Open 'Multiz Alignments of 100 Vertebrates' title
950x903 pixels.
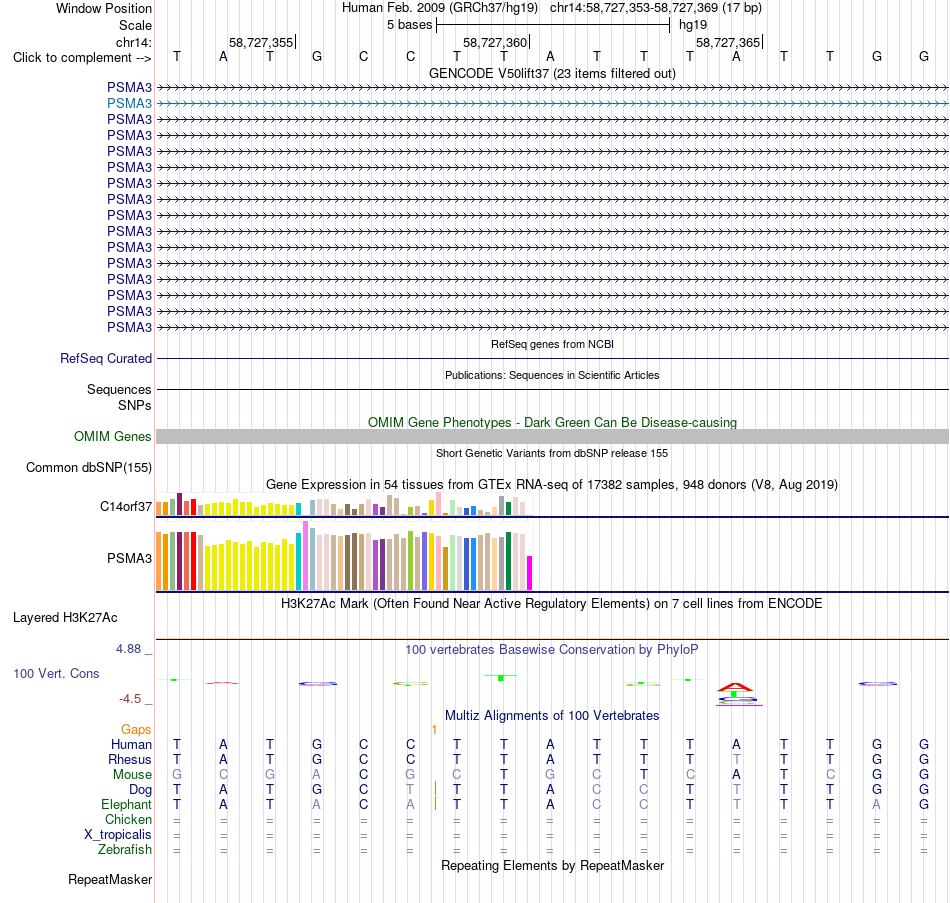click(552, 716)
